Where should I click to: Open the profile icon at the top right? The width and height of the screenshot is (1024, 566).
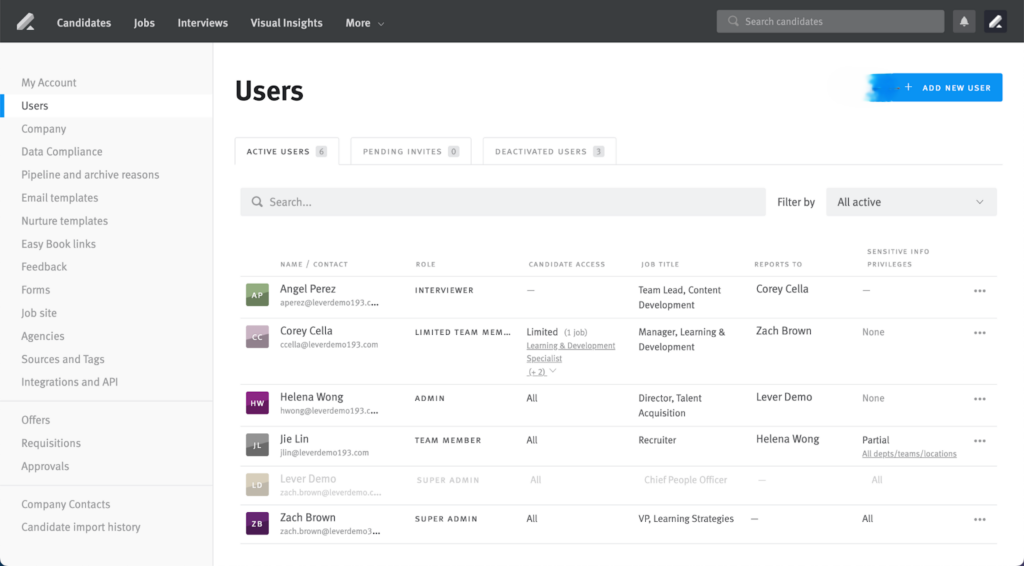coord(995,22)
